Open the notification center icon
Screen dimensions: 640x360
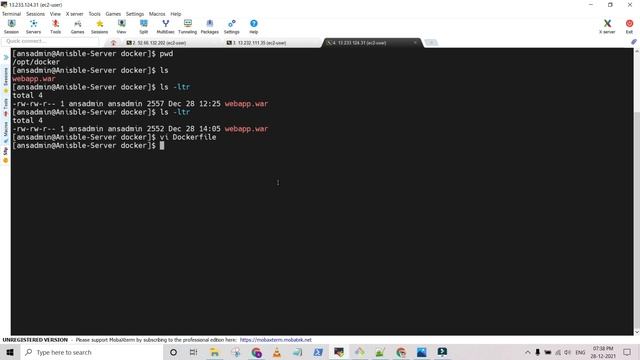(x=627, y=352)
